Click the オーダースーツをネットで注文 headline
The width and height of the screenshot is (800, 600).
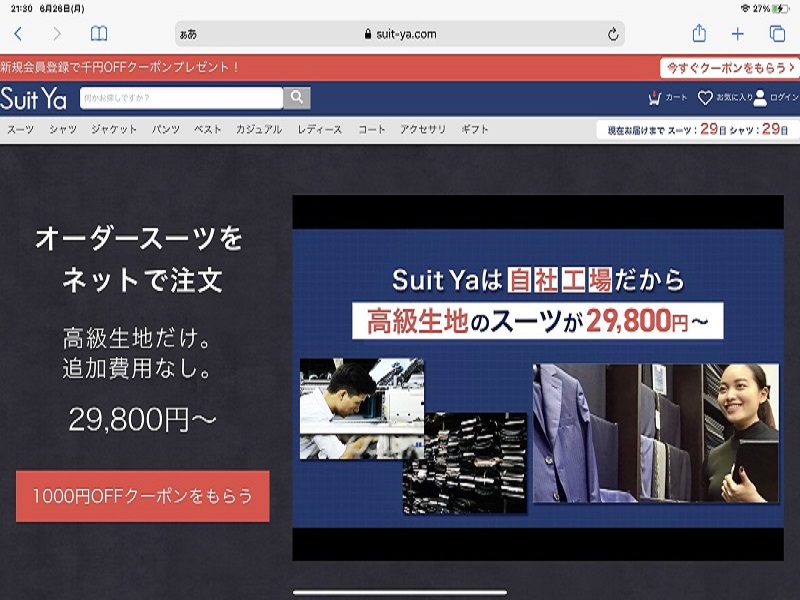click(139, 259)
